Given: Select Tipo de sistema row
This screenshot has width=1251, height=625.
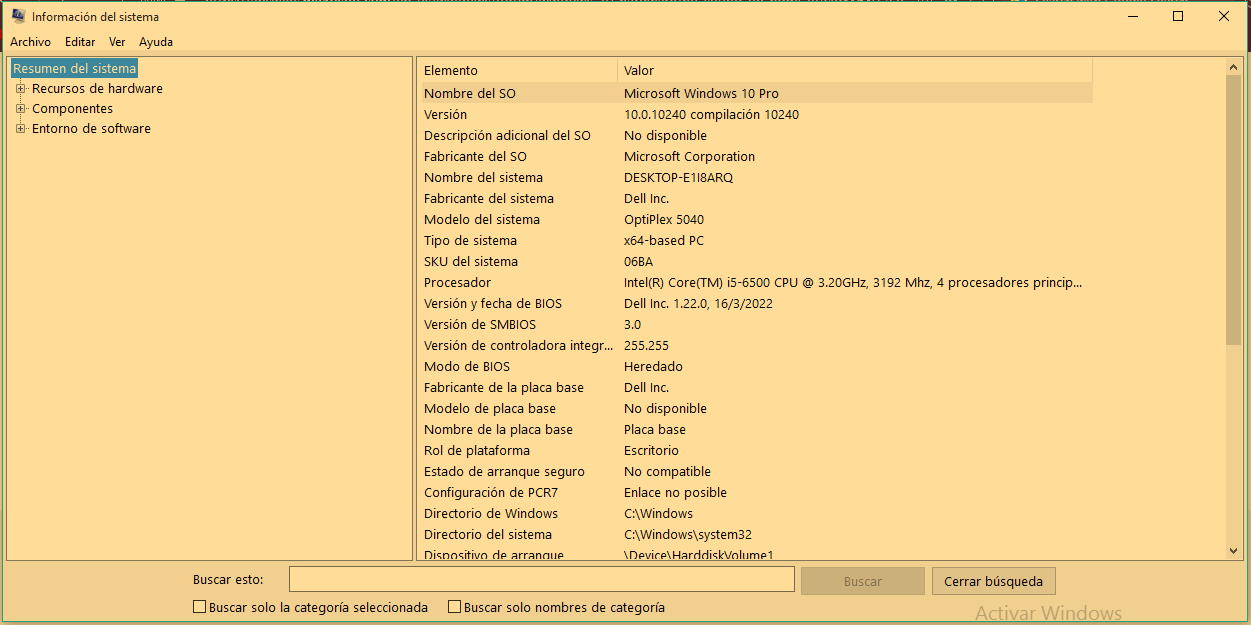Looking at the screenshot, I should coord(755,240).
